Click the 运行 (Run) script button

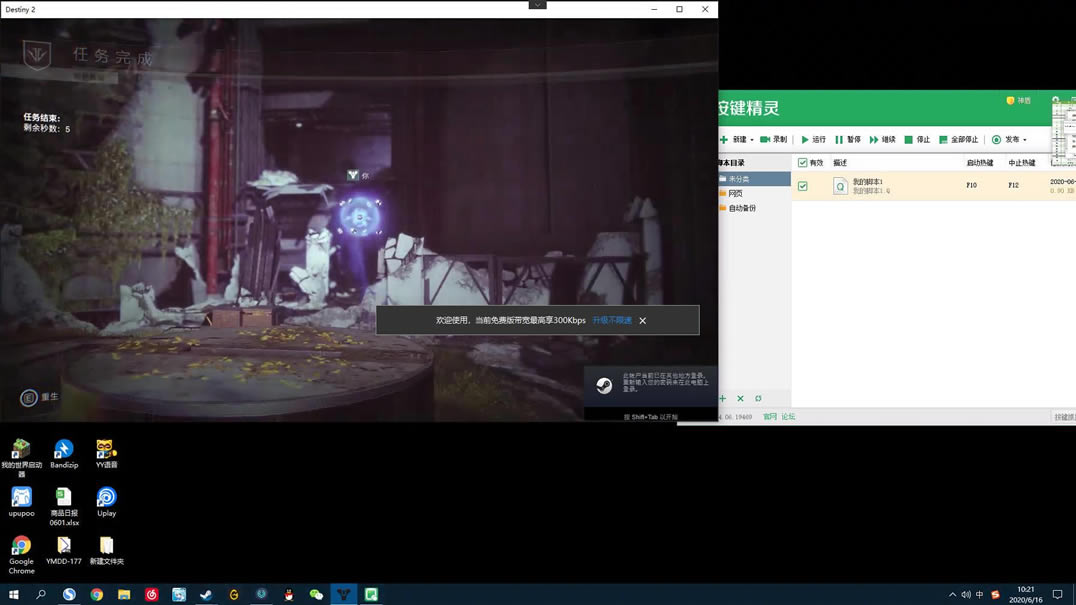[813, 140]
